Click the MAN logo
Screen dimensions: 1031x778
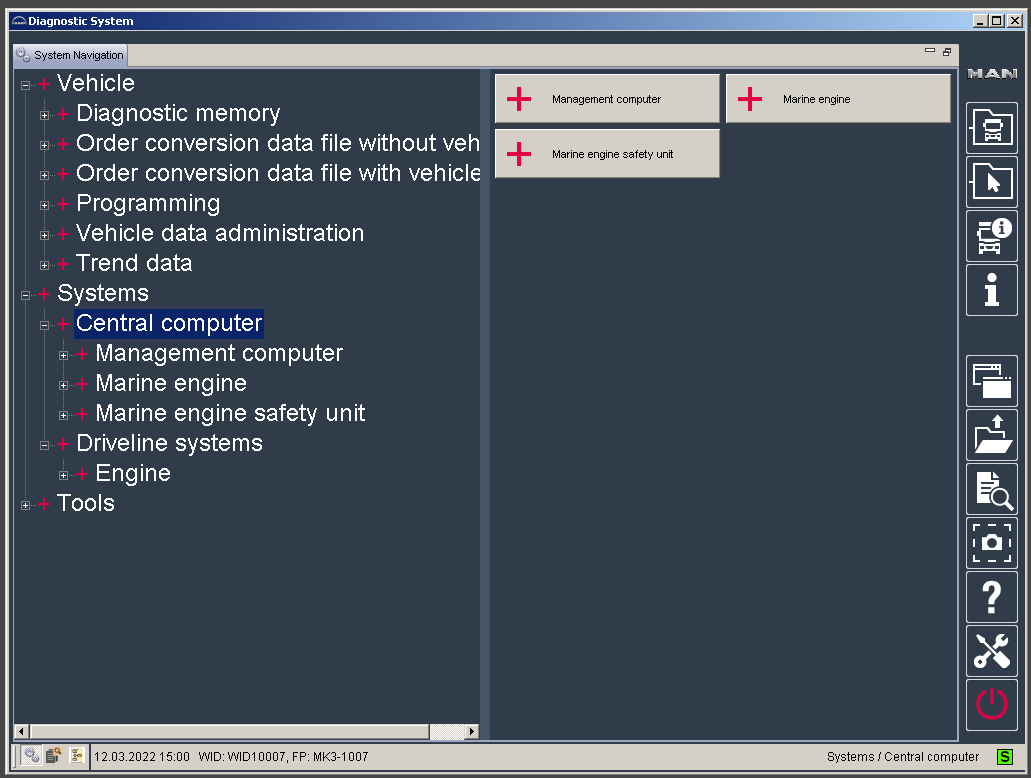992,74
